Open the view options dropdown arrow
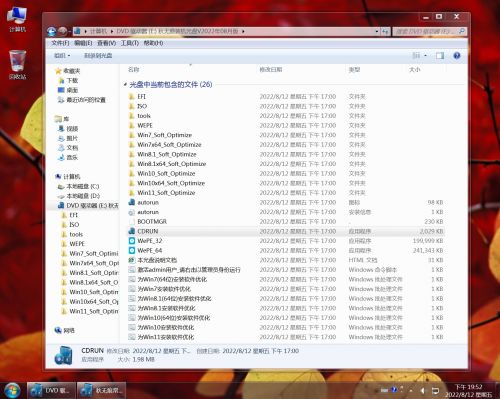500x399 pixels. [x=425, y=56]
